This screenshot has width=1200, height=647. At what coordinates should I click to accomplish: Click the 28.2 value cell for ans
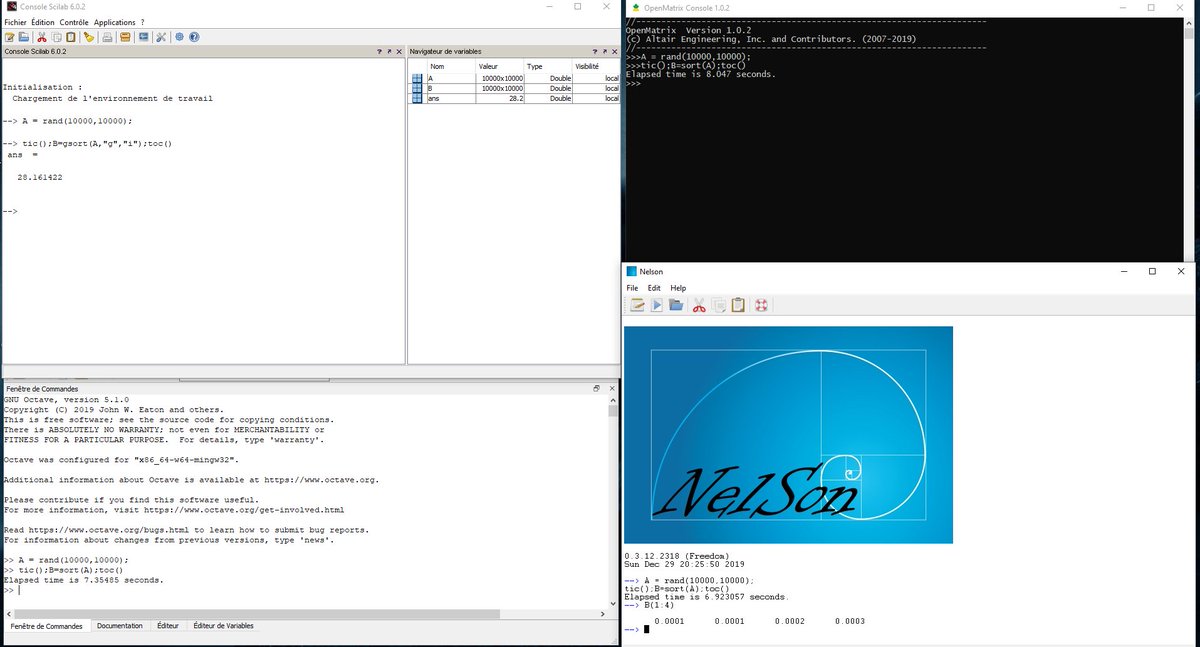pyautogui.click(x=499, y=98)
